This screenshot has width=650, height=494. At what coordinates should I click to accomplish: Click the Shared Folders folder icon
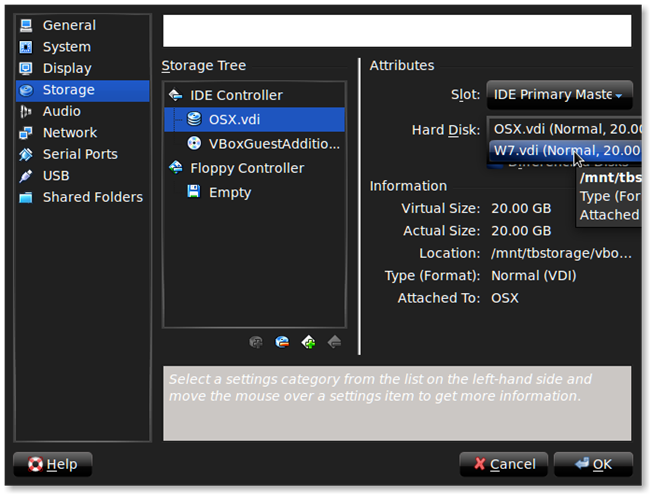point(26,197)
